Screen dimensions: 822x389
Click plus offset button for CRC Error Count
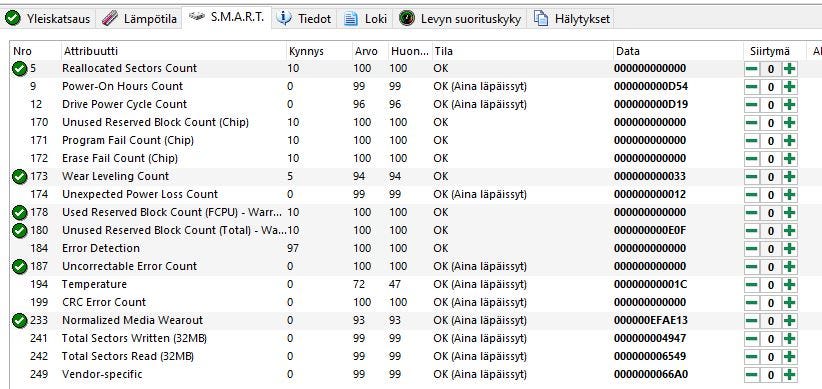pyautogui.click(x=789, y=302)
